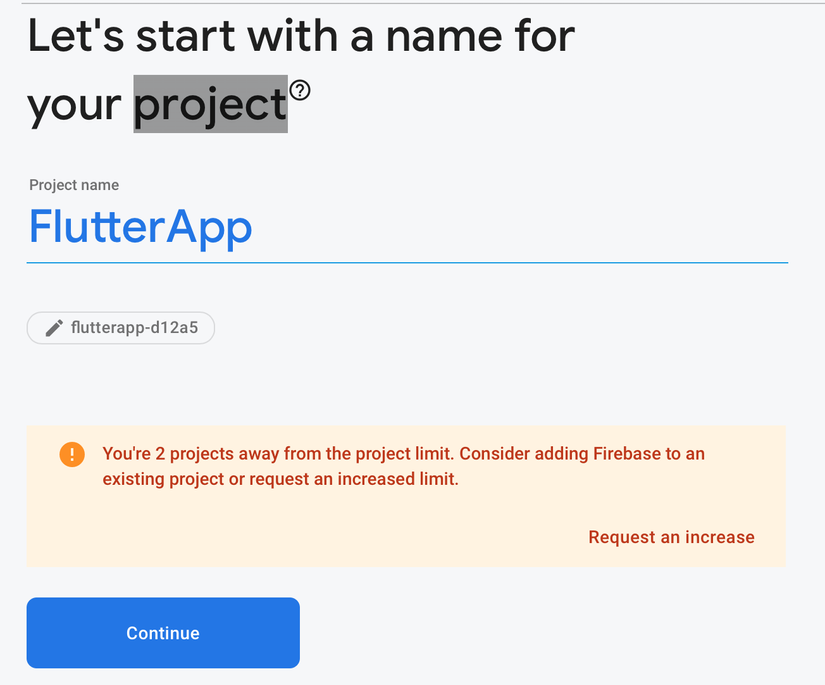The width and height of the screenshot is (825, 685).
Task: Click the phrase existing project in the warning
Action: (x=158, y=479)
